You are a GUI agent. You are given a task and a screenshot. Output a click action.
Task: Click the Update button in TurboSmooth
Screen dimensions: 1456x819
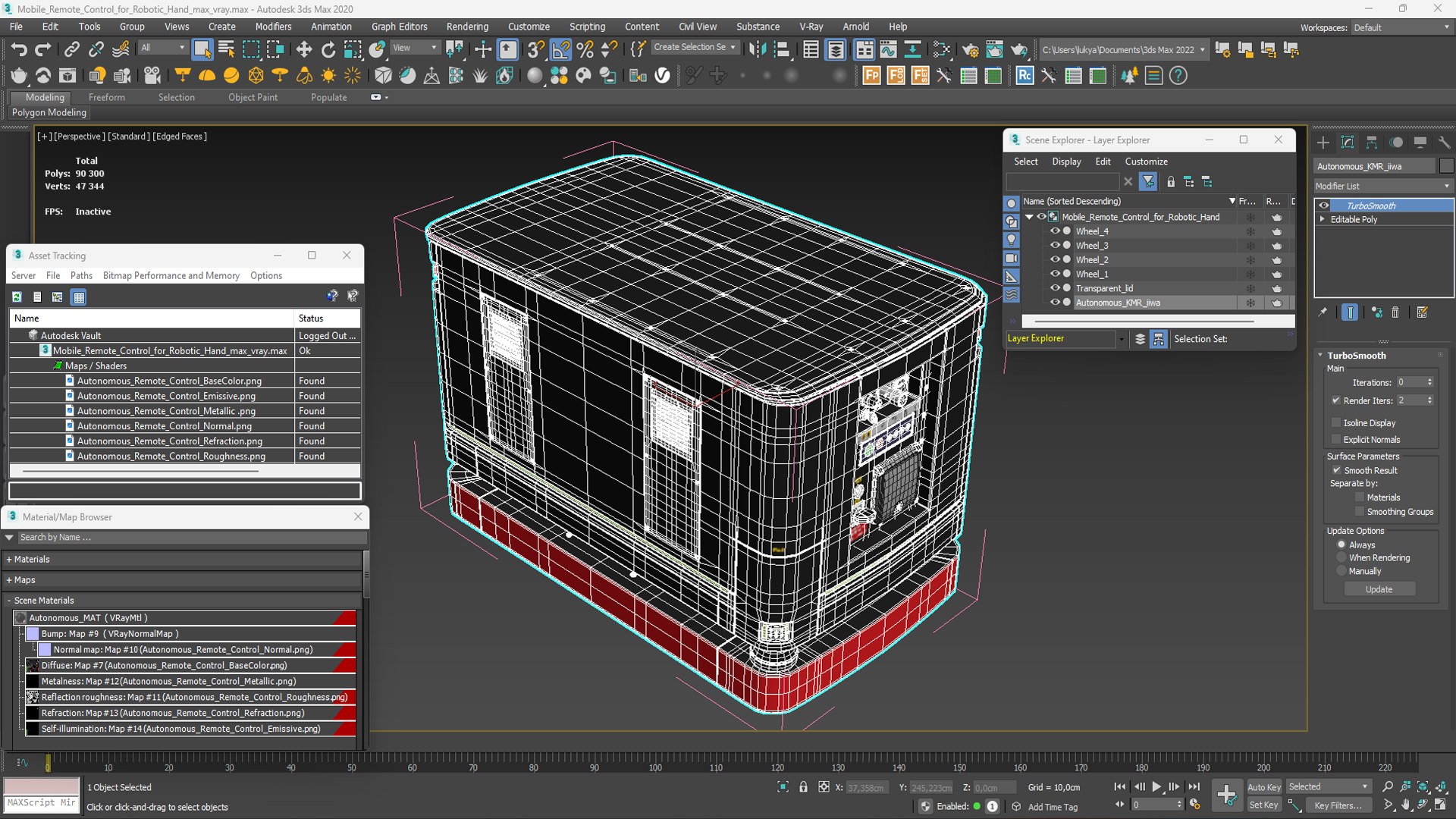click(x=1379, y=589)
